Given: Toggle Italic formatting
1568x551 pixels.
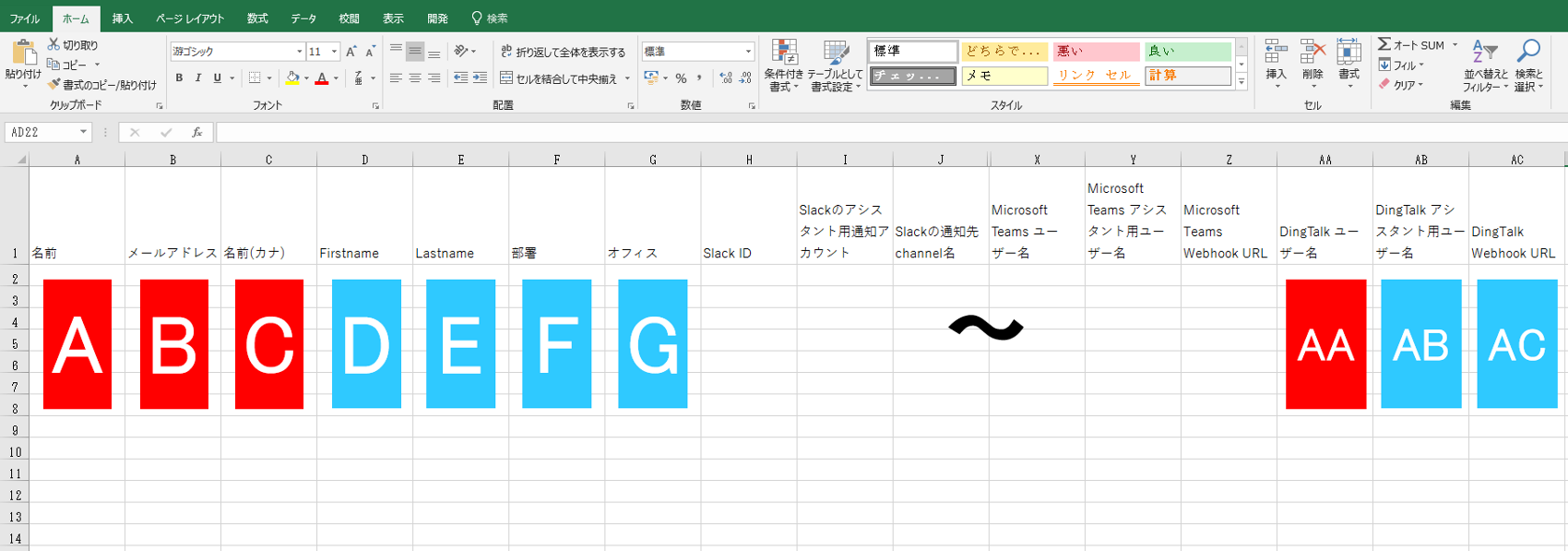Looking at the screenshot, I should point(197,78).
